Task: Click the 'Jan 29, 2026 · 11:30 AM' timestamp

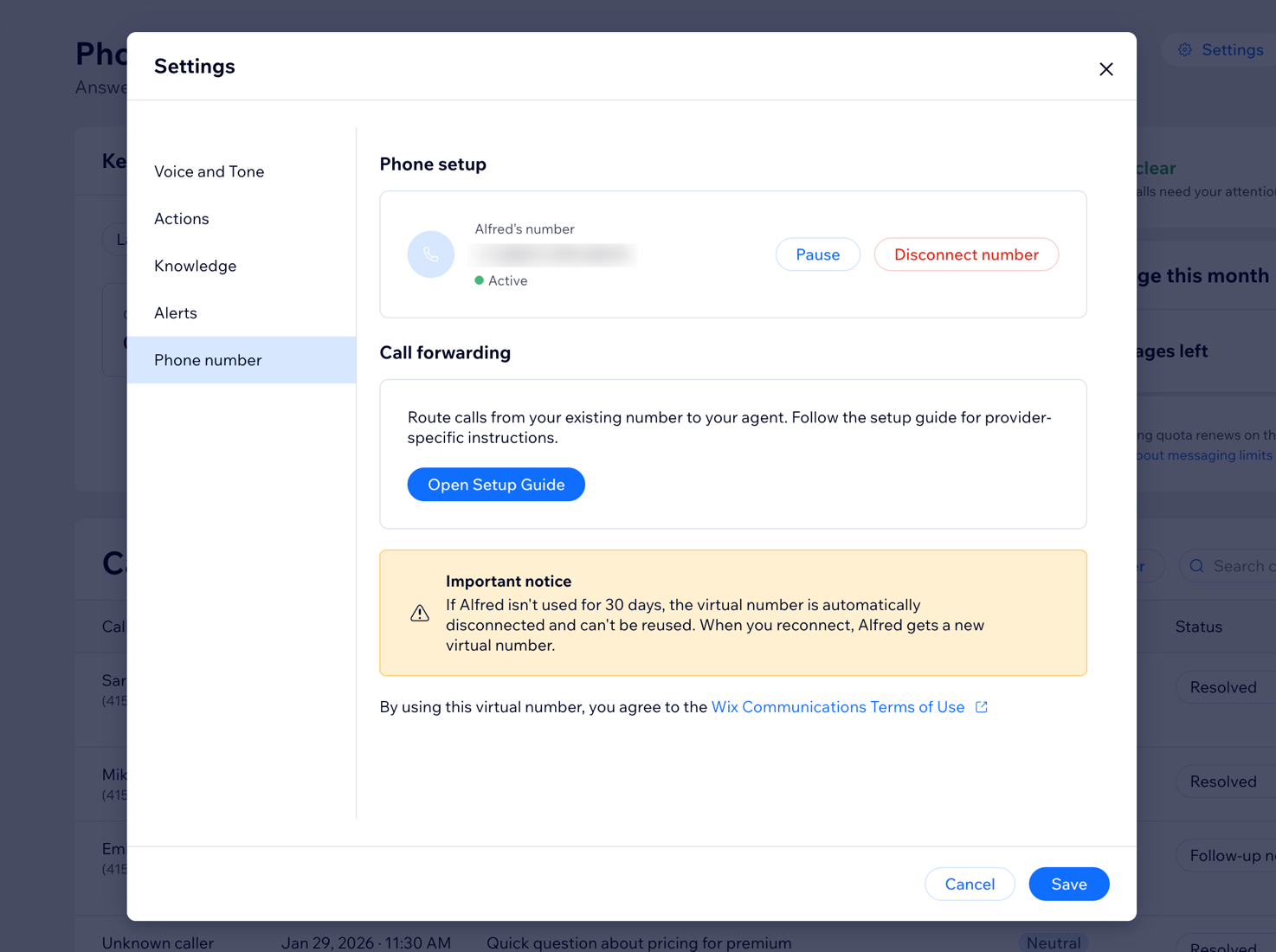Action: [x=365, y=942]
